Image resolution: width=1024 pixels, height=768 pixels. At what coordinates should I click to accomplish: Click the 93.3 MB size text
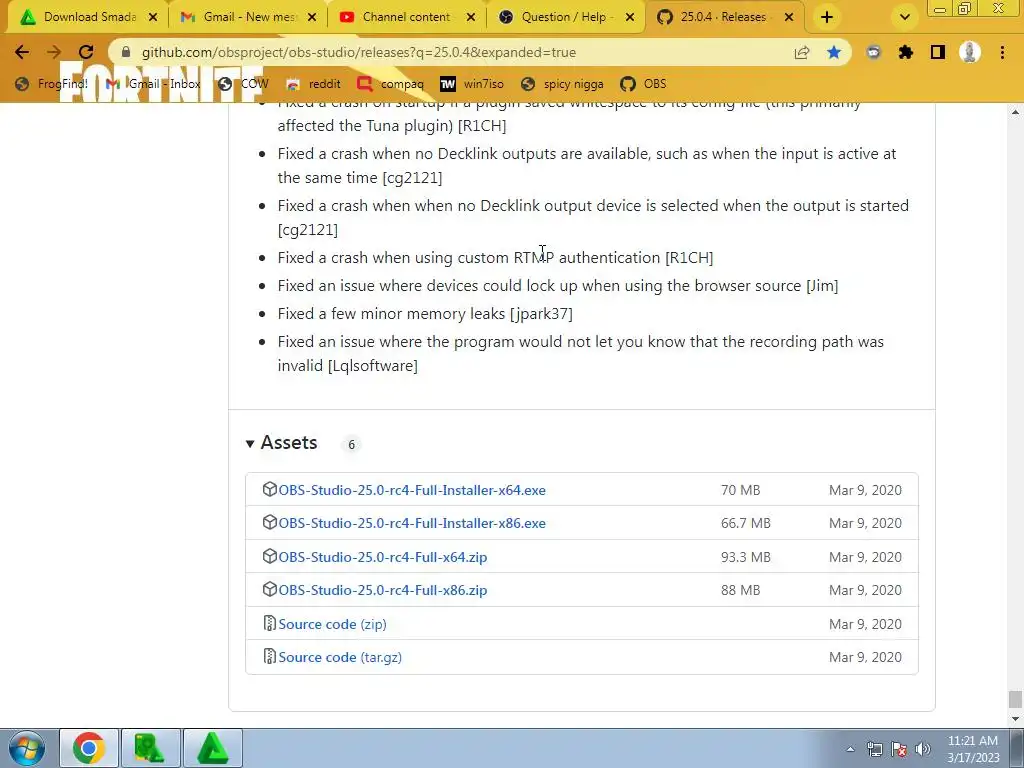pos(746,557)
